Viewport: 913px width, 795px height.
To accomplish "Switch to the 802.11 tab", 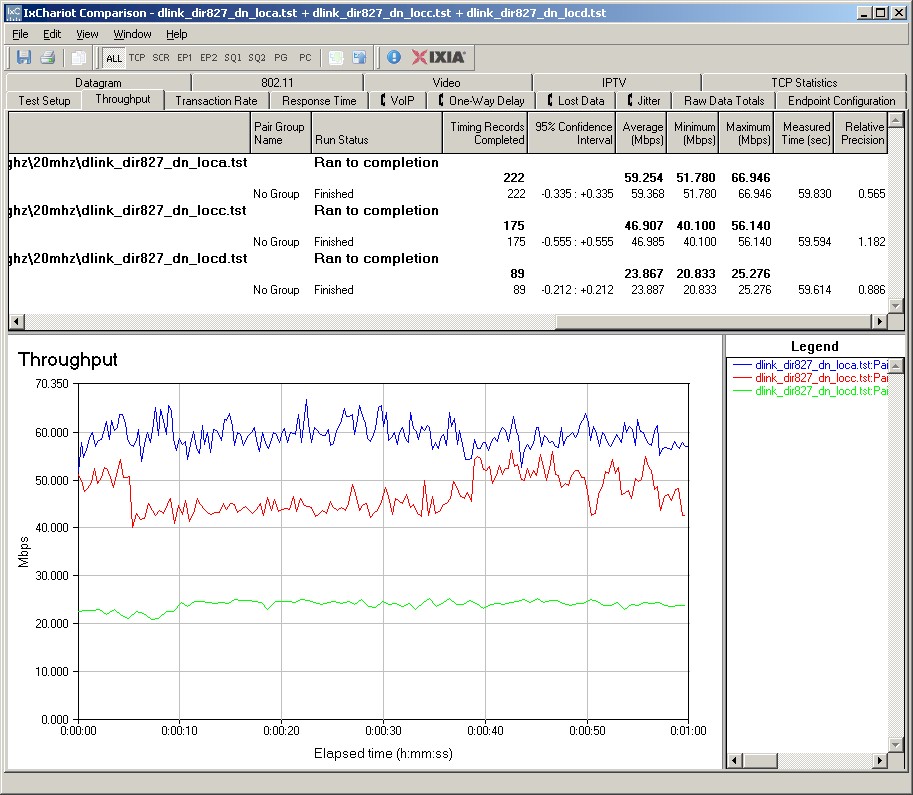I will coord(277,83).
